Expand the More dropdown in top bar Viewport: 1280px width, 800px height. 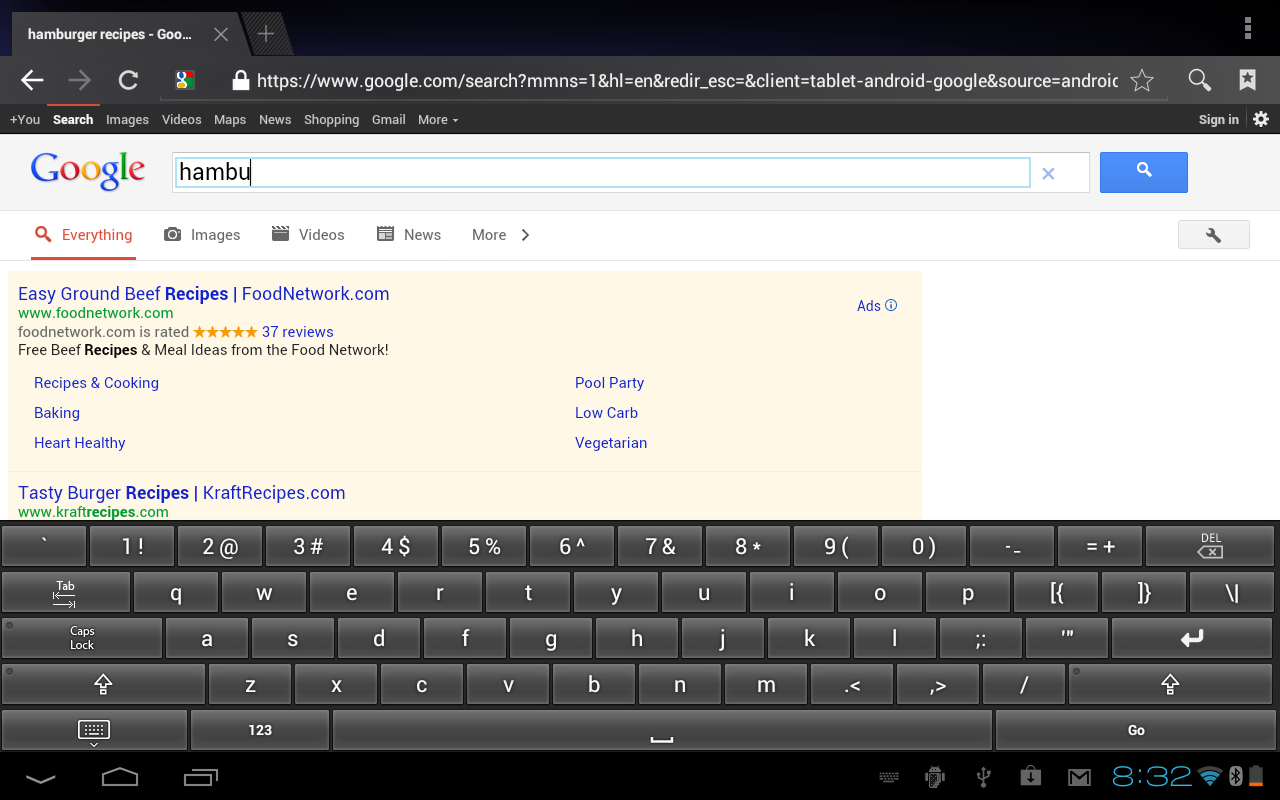click(x=438, y=119)
